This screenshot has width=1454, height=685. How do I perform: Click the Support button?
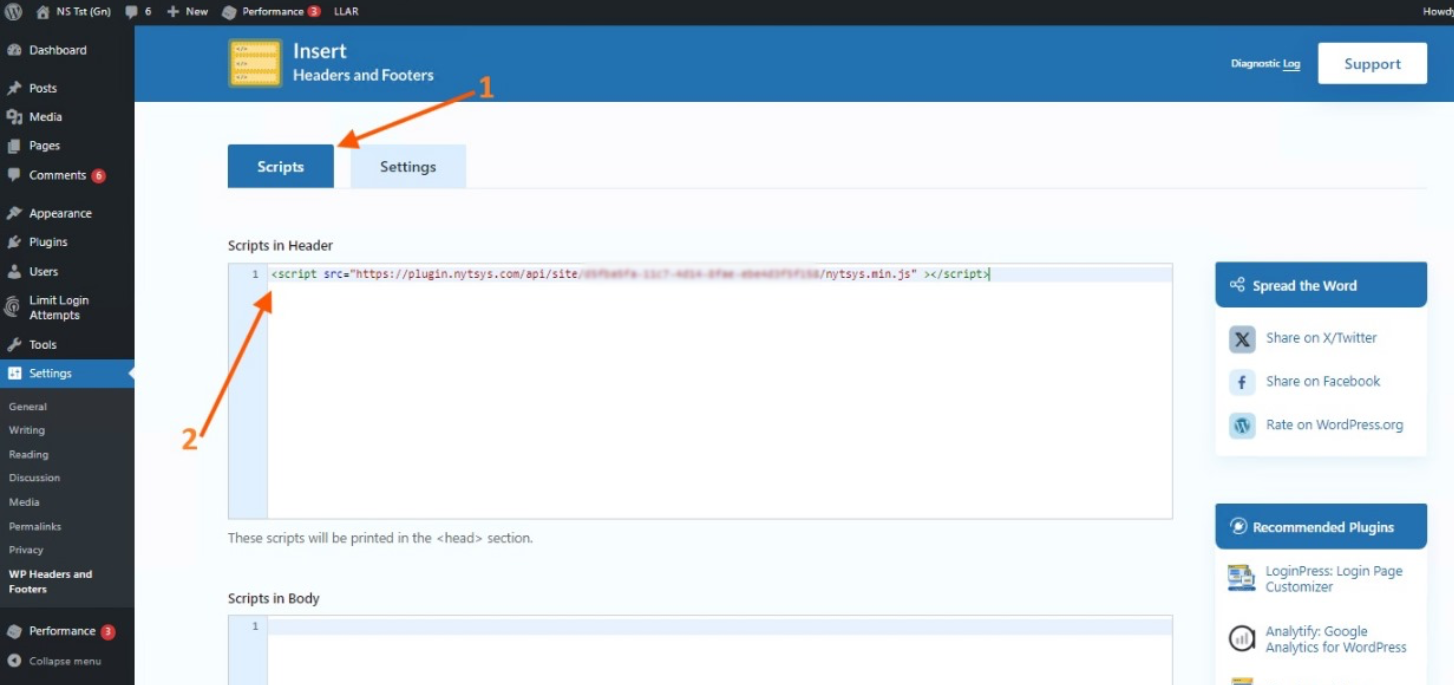click(1372, 64)
